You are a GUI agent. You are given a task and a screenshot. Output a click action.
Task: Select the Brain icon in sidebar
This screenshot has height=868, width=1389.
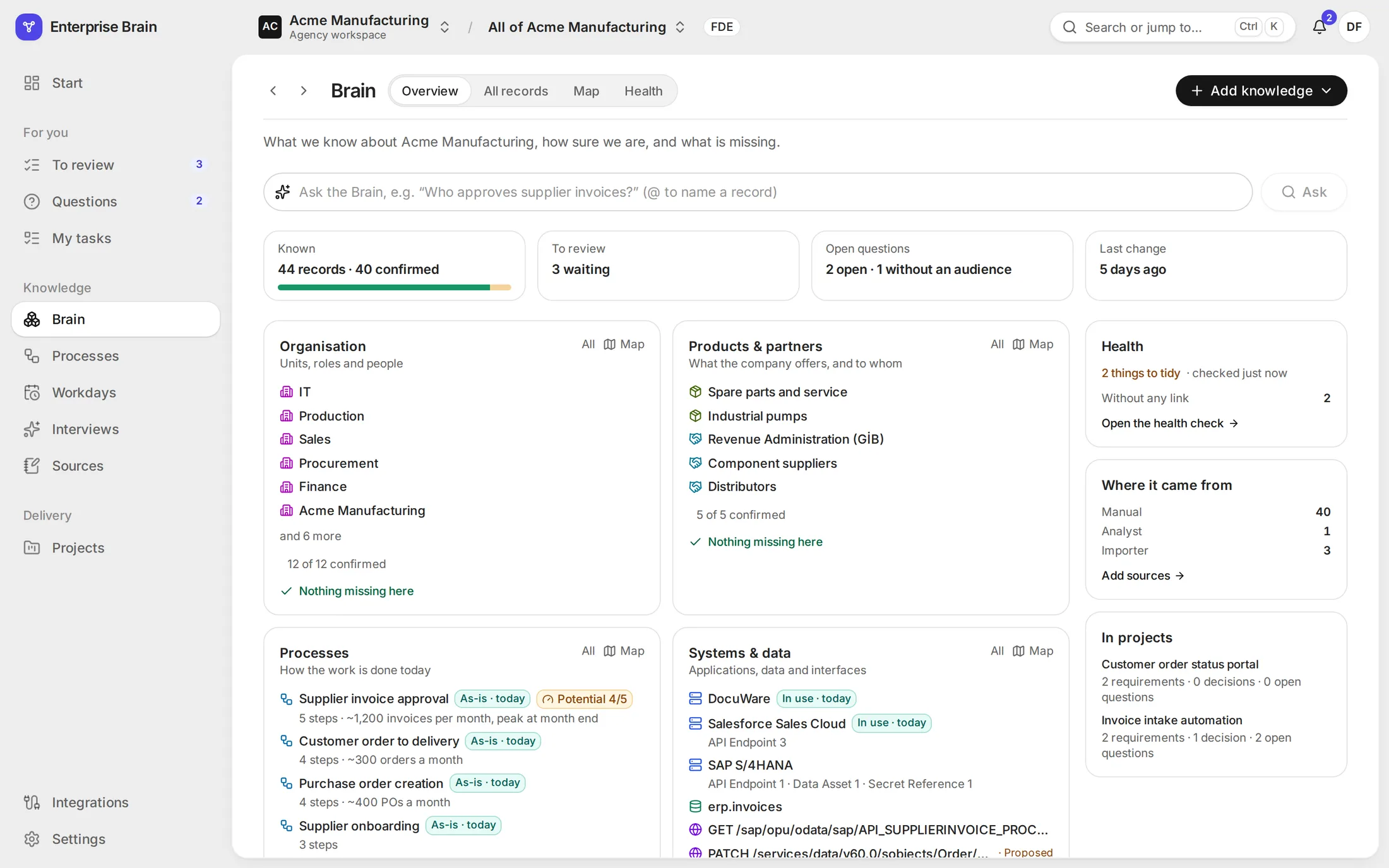(x=32, y=319)
